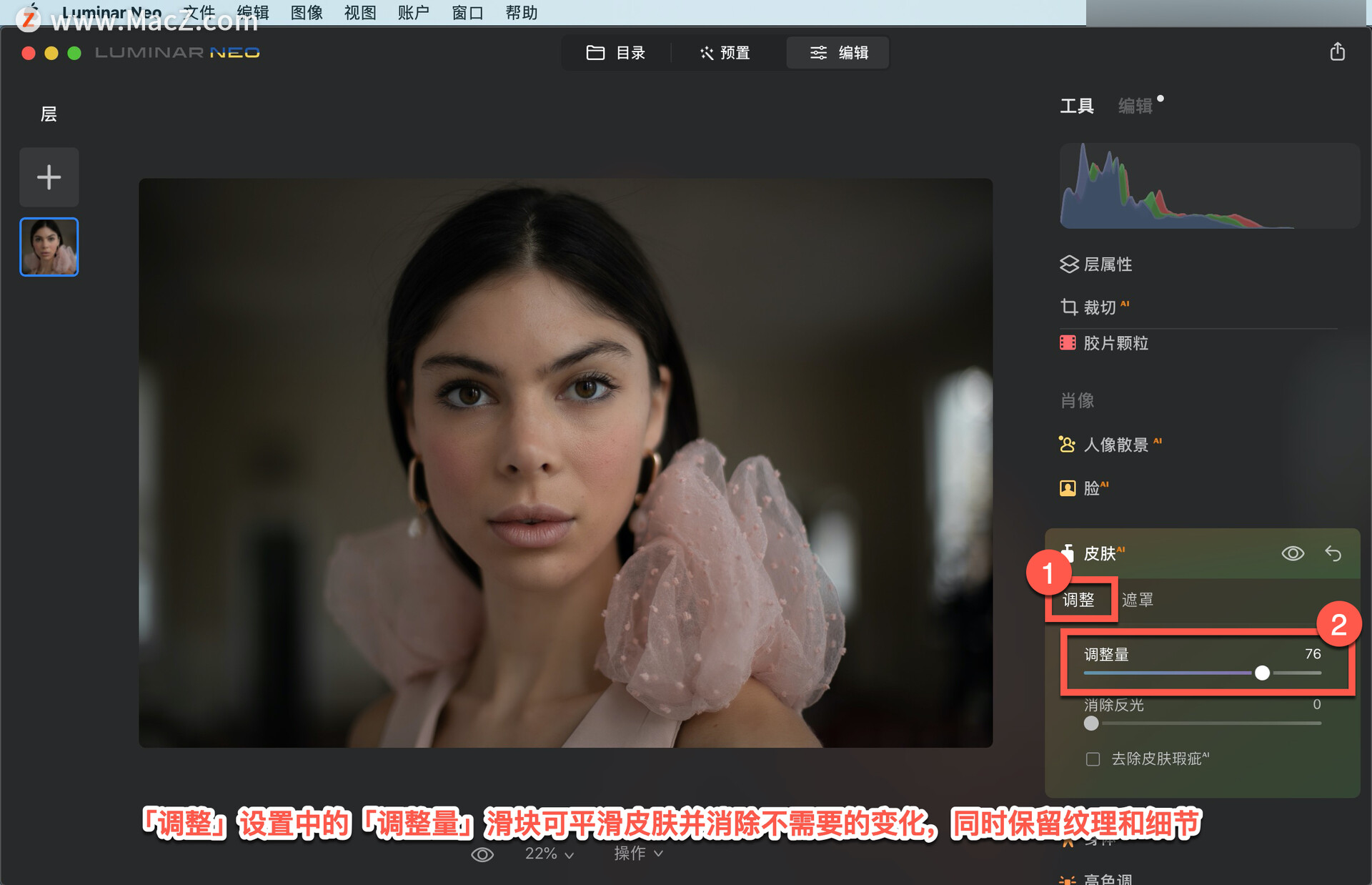Screen dimensions: 1372x885
Task: Open the 脸 face AI tool
Action: click(1083, 488)
